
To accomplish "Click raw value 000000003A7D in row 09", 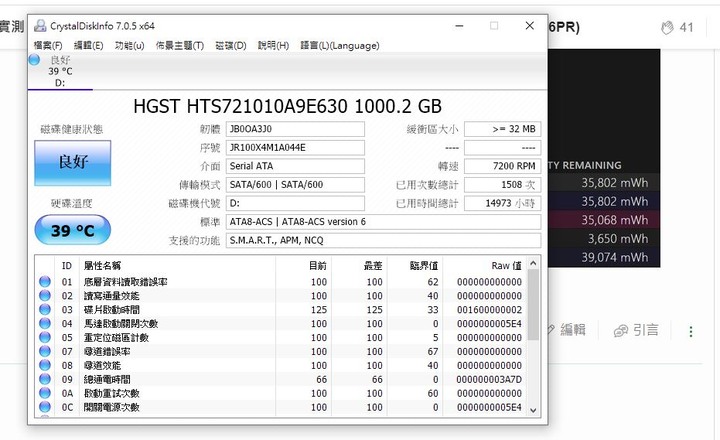I will (x=489, y=379).
